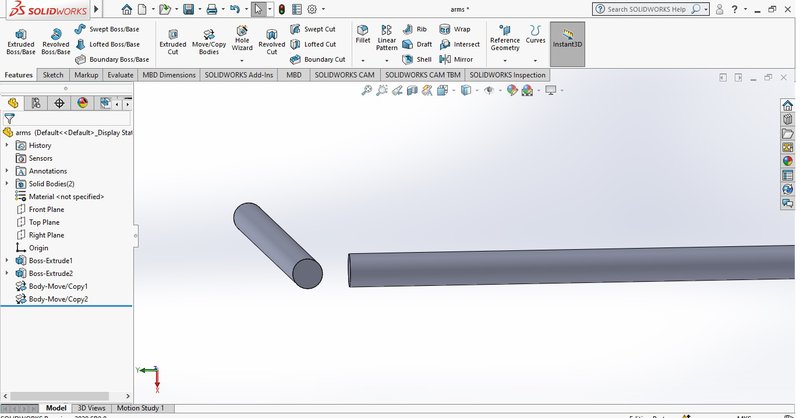The width and height of the screenshot is (800, 418).
Task: Select the Shell feature
Action: tap(417, 59)
